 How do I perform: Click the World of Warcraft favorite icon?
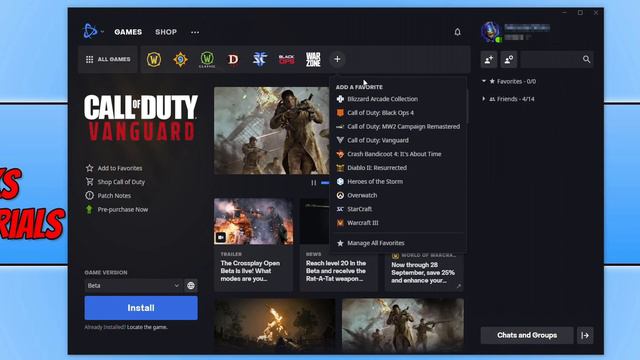point(154,60)
